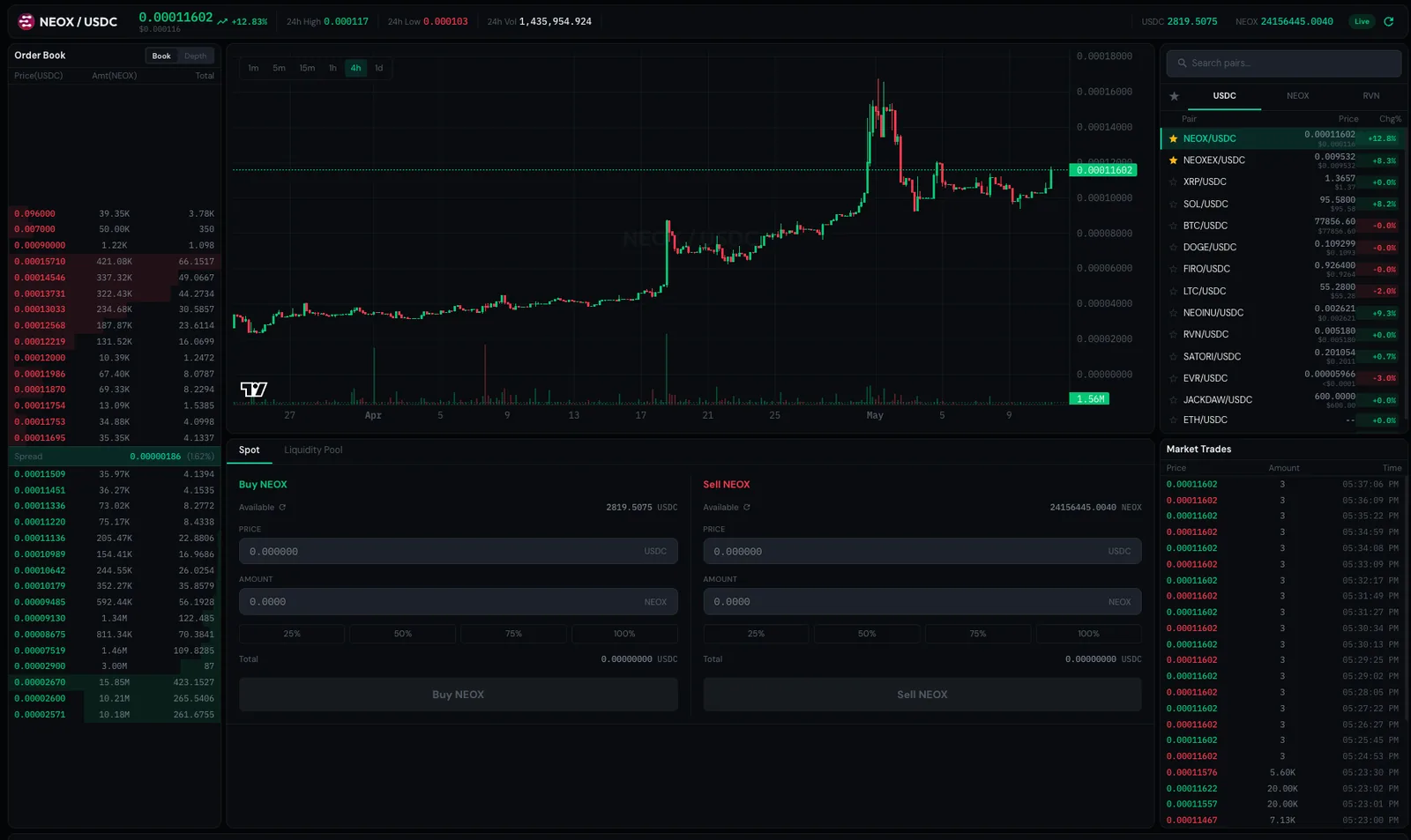
Task: Toggle favorite star for ETH/USDC pair
Action: [1173, 420]
